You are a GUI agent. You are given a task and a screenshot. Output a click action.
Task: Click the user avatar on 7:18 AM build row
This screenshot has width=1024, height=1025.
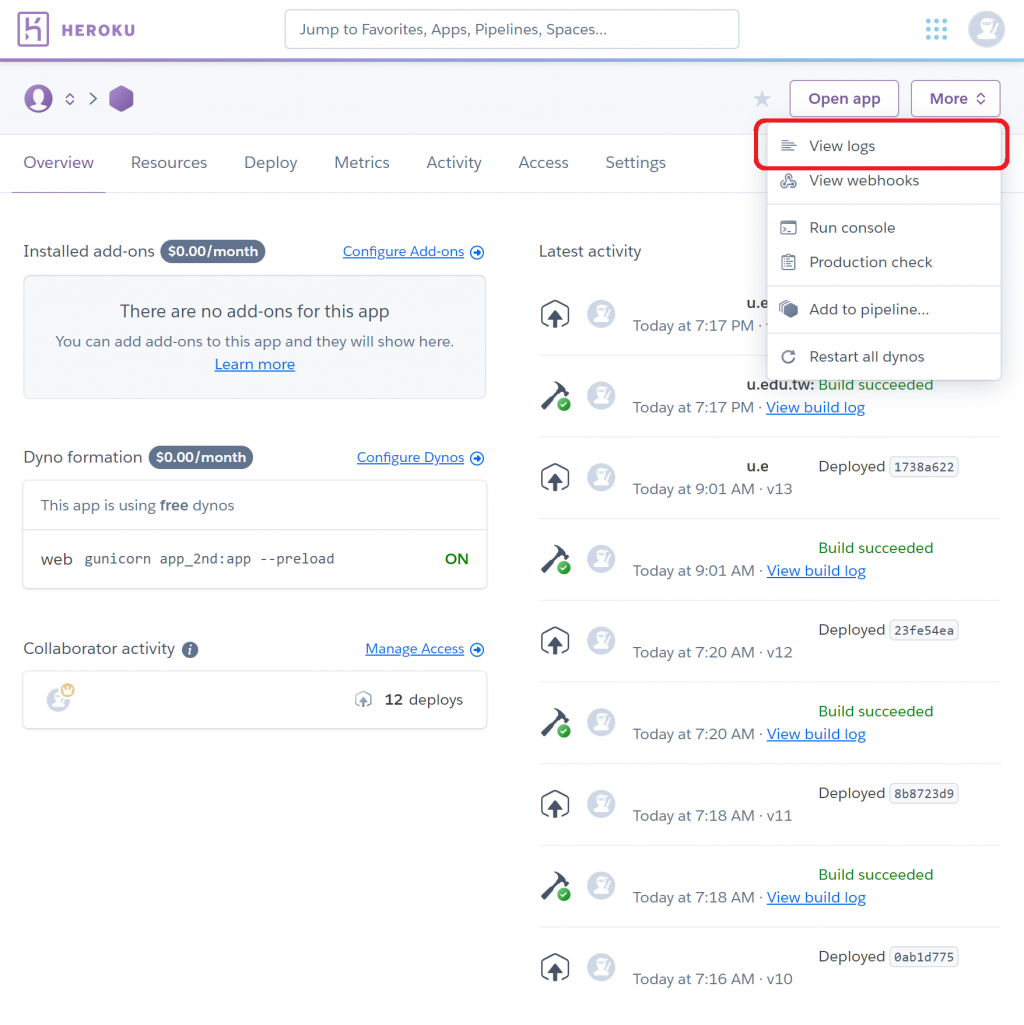tap(601, 886)
